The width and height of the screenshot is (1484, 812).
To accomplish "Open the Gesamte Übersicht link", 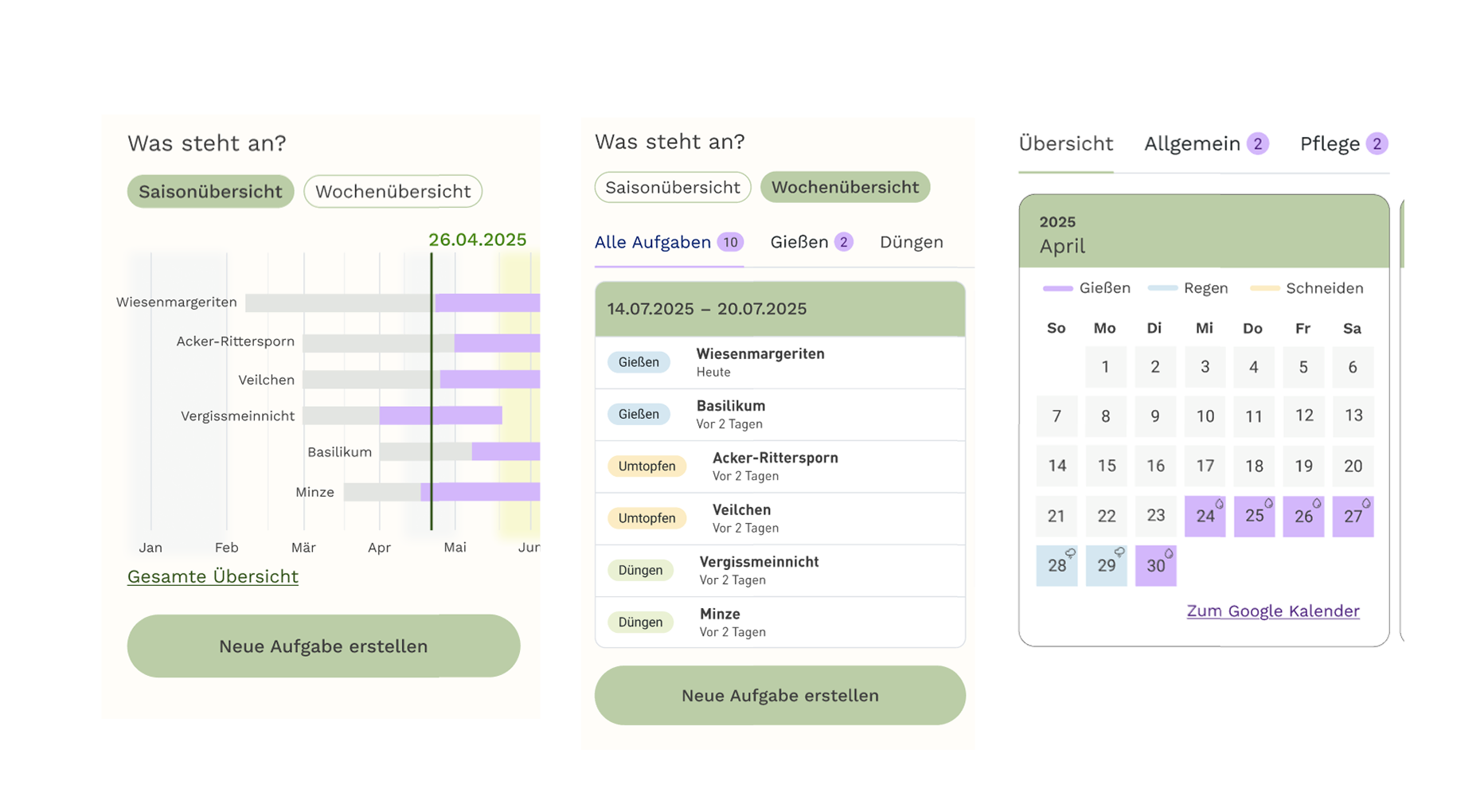I will coord(213,576).
